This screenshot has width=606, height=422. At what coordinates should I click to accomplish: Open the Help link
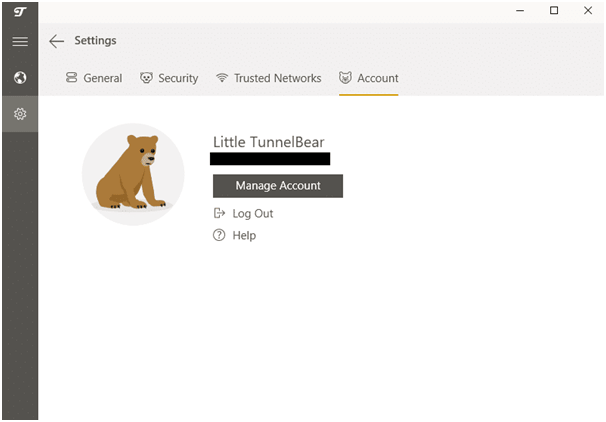[244, 235]
